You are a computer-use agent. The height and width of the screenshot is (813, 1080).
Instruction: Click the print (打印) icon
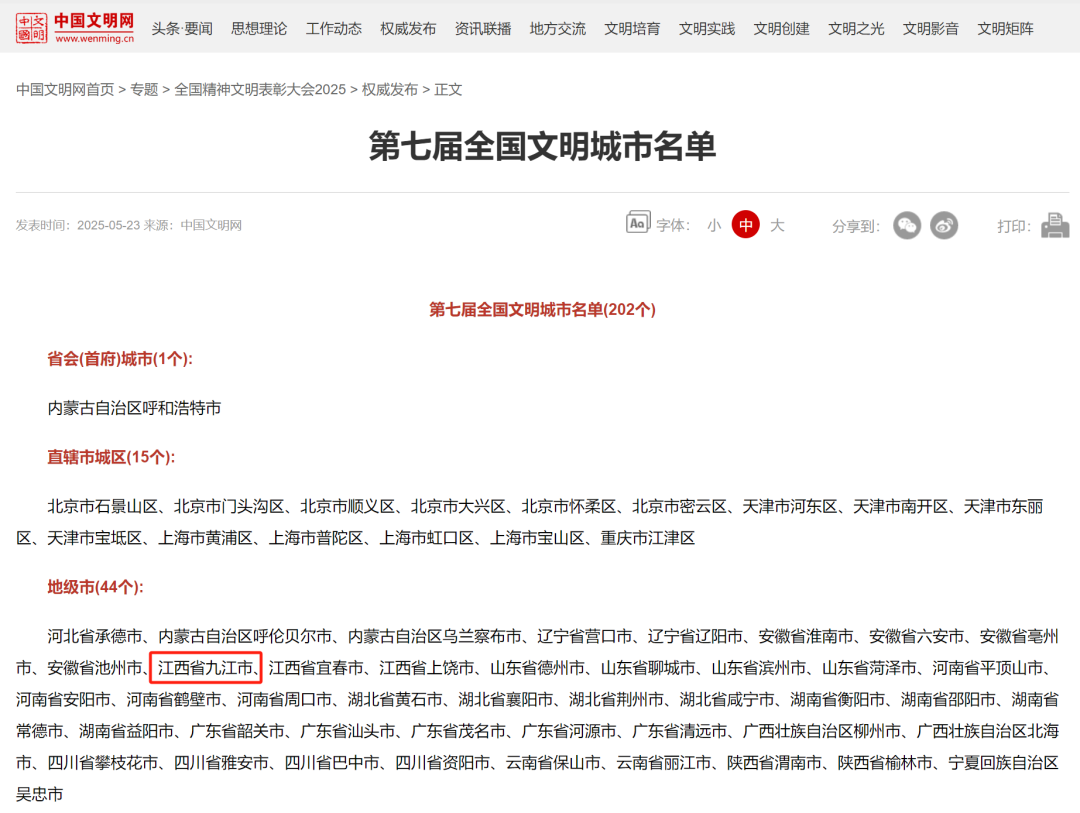pos(1055,224)
